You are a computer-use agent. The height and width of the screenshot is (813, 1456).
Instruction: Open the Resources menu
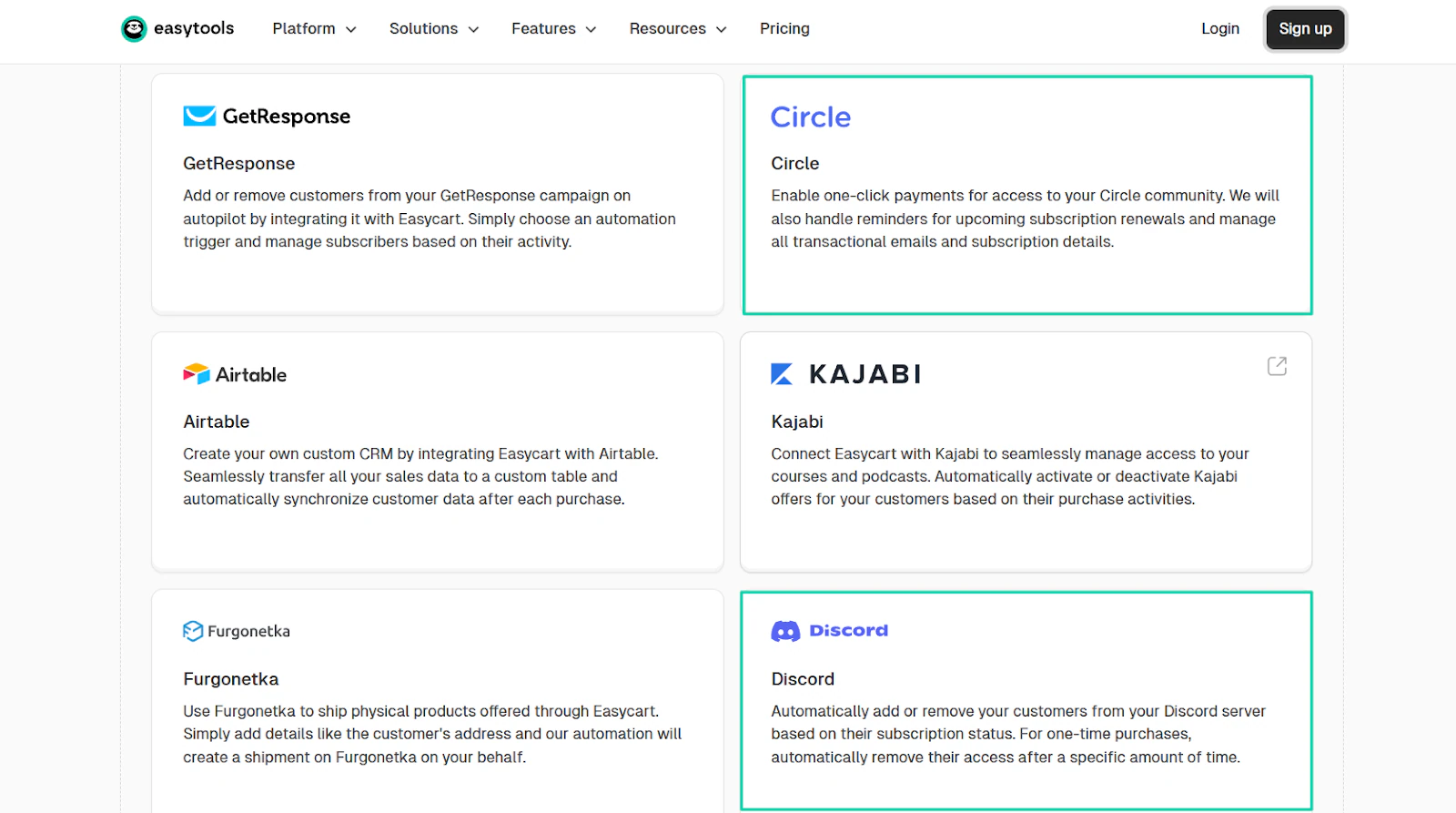click(678, 29)
